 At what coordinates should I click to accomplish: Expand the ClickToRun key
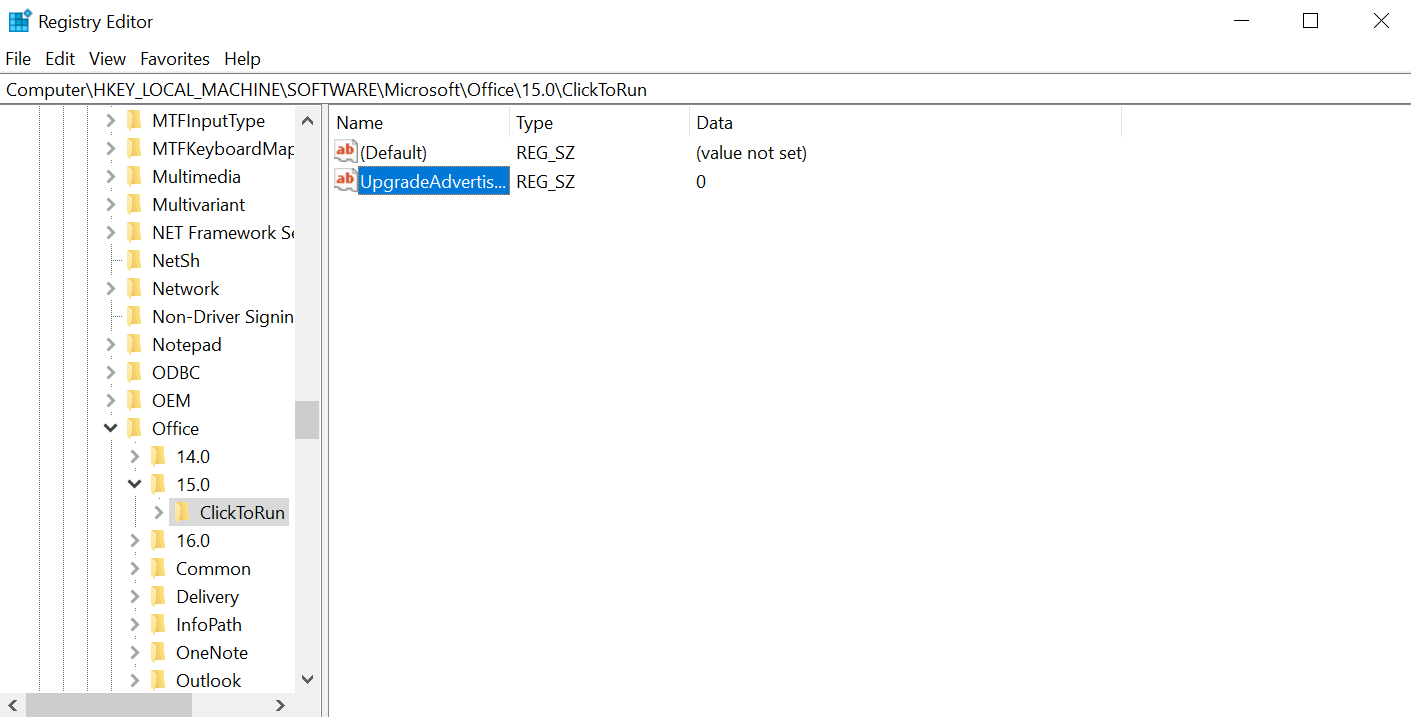[158, 513]
